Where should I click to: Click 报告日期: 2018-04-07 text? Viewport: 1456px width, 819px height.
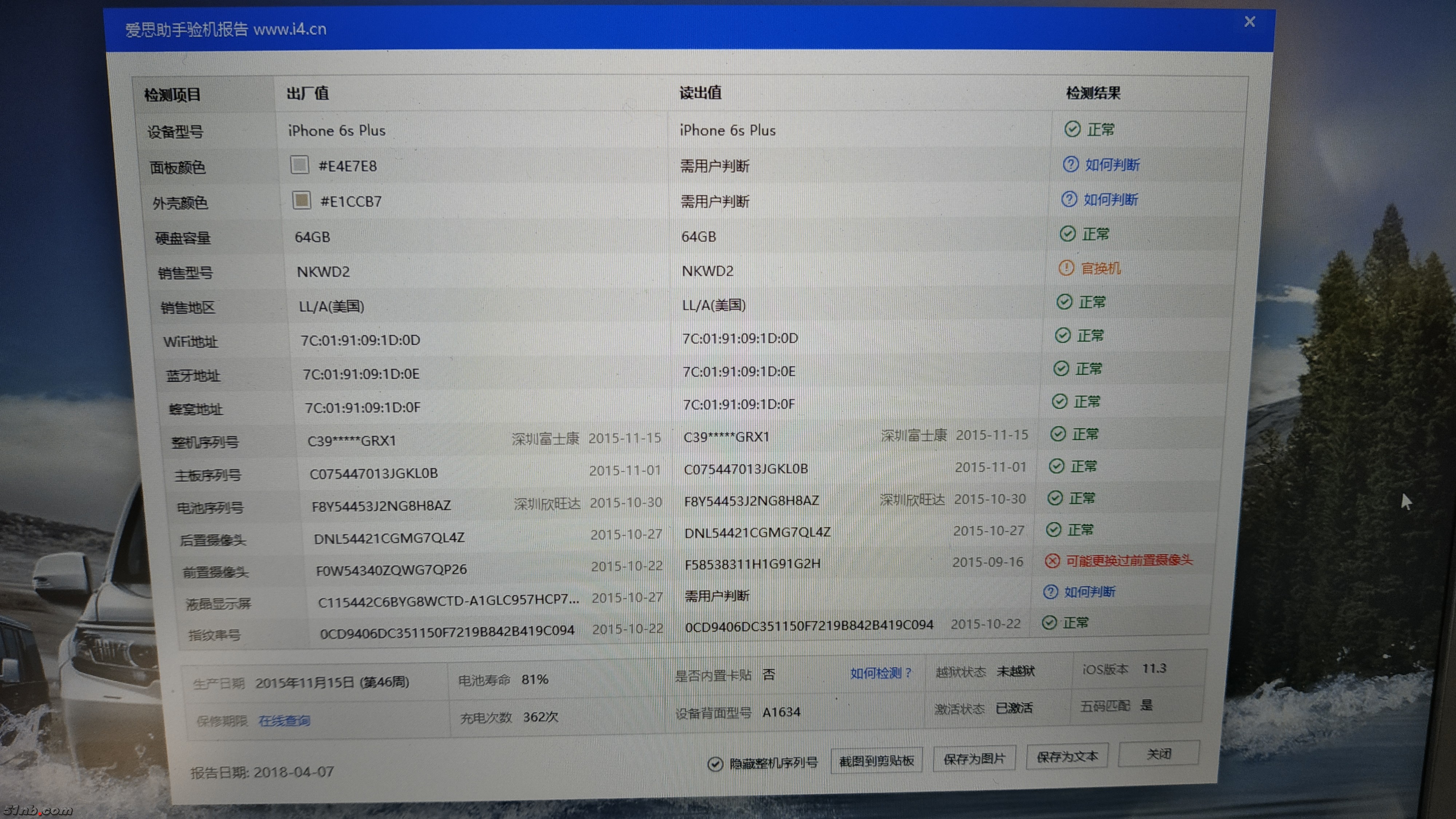262,772
